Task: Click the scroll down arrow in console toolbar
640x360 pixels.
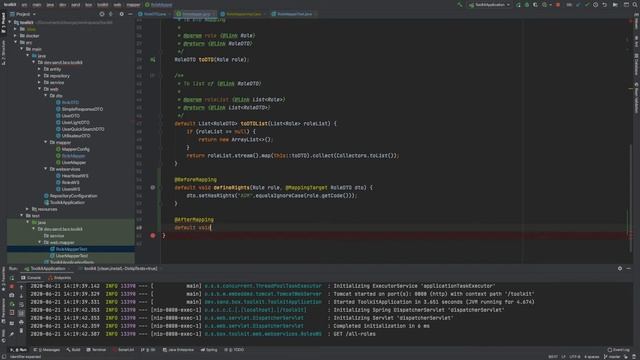Action: (21, 296)
